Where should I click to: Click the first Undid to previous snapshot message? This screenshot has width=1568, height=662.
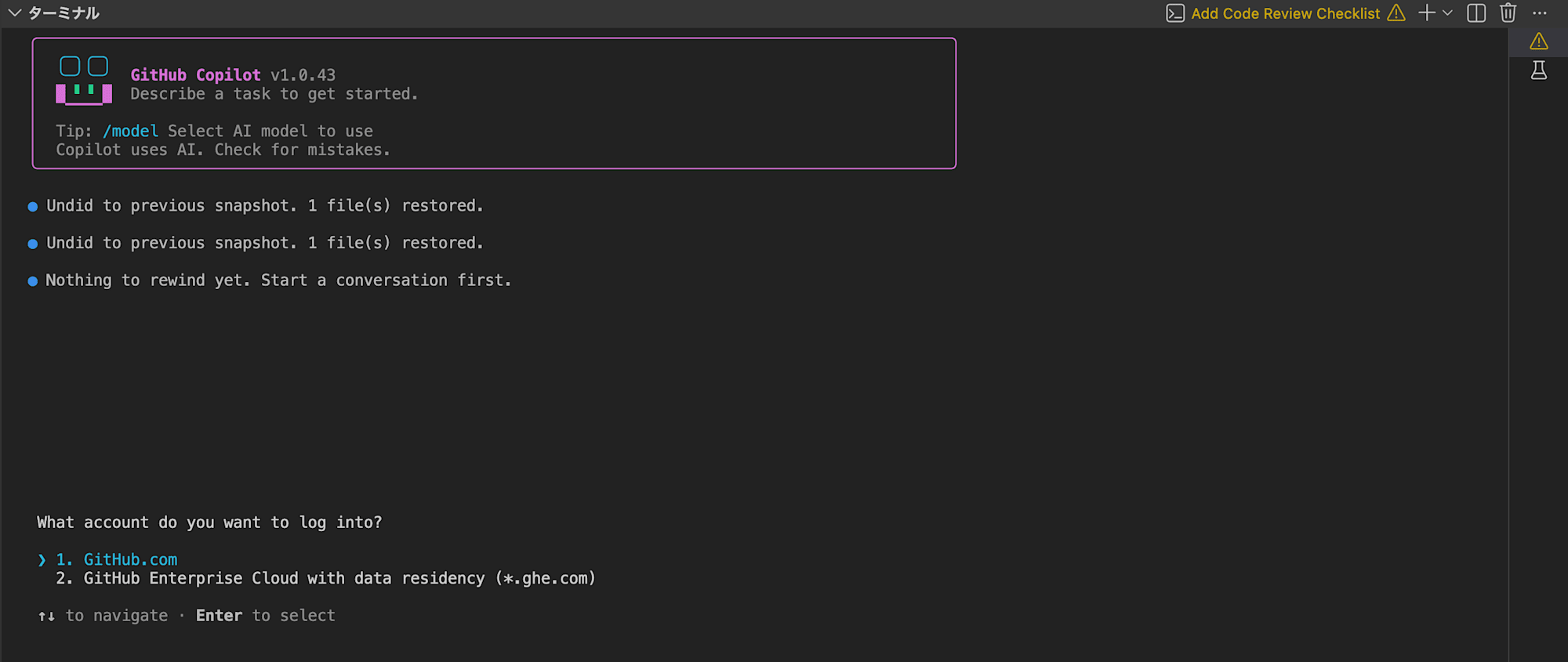264,205
